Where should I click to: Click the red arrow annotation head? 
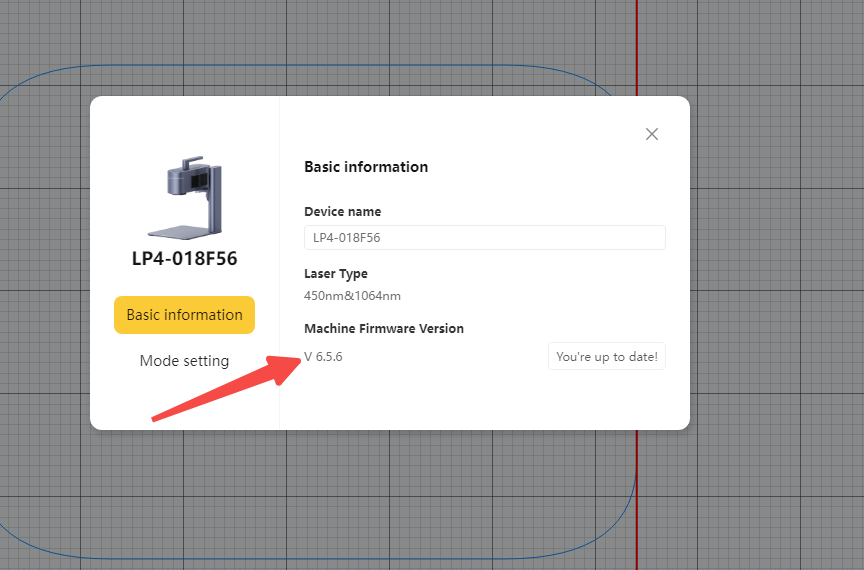pos(284,368)
